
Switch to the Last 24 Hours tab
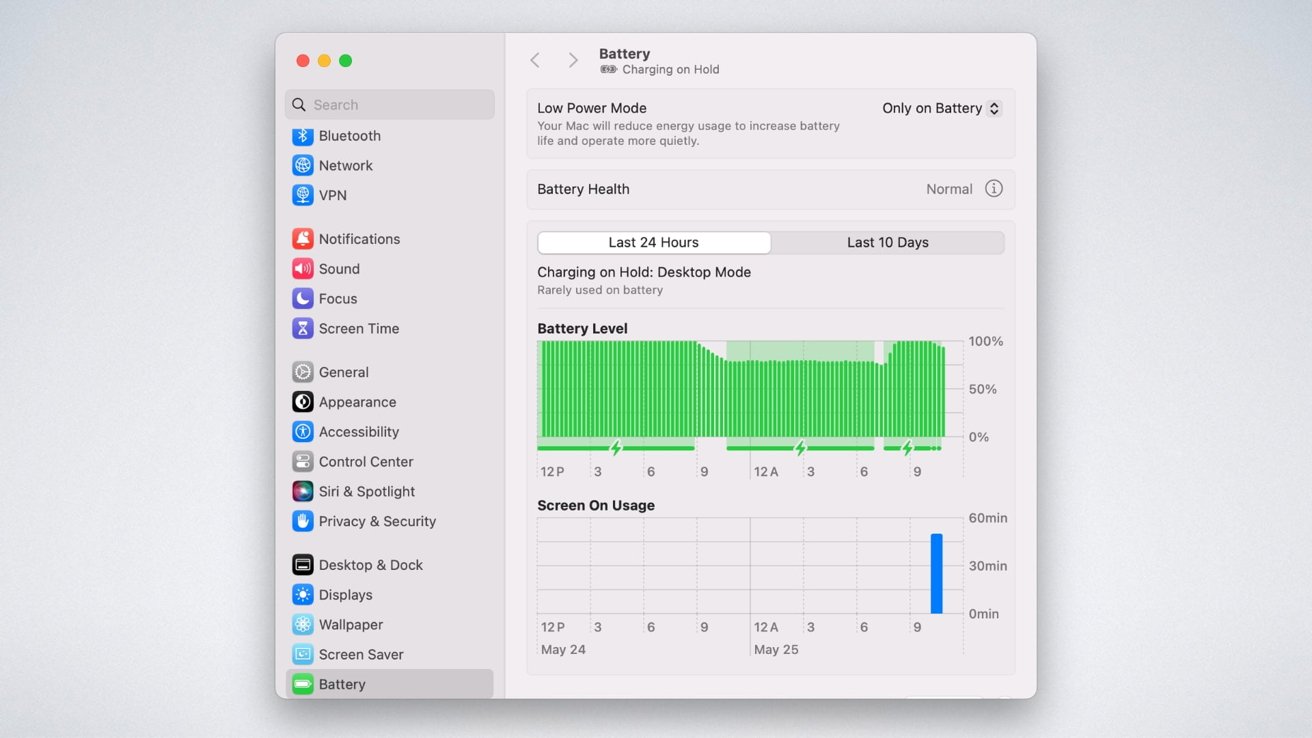point(654,243)
